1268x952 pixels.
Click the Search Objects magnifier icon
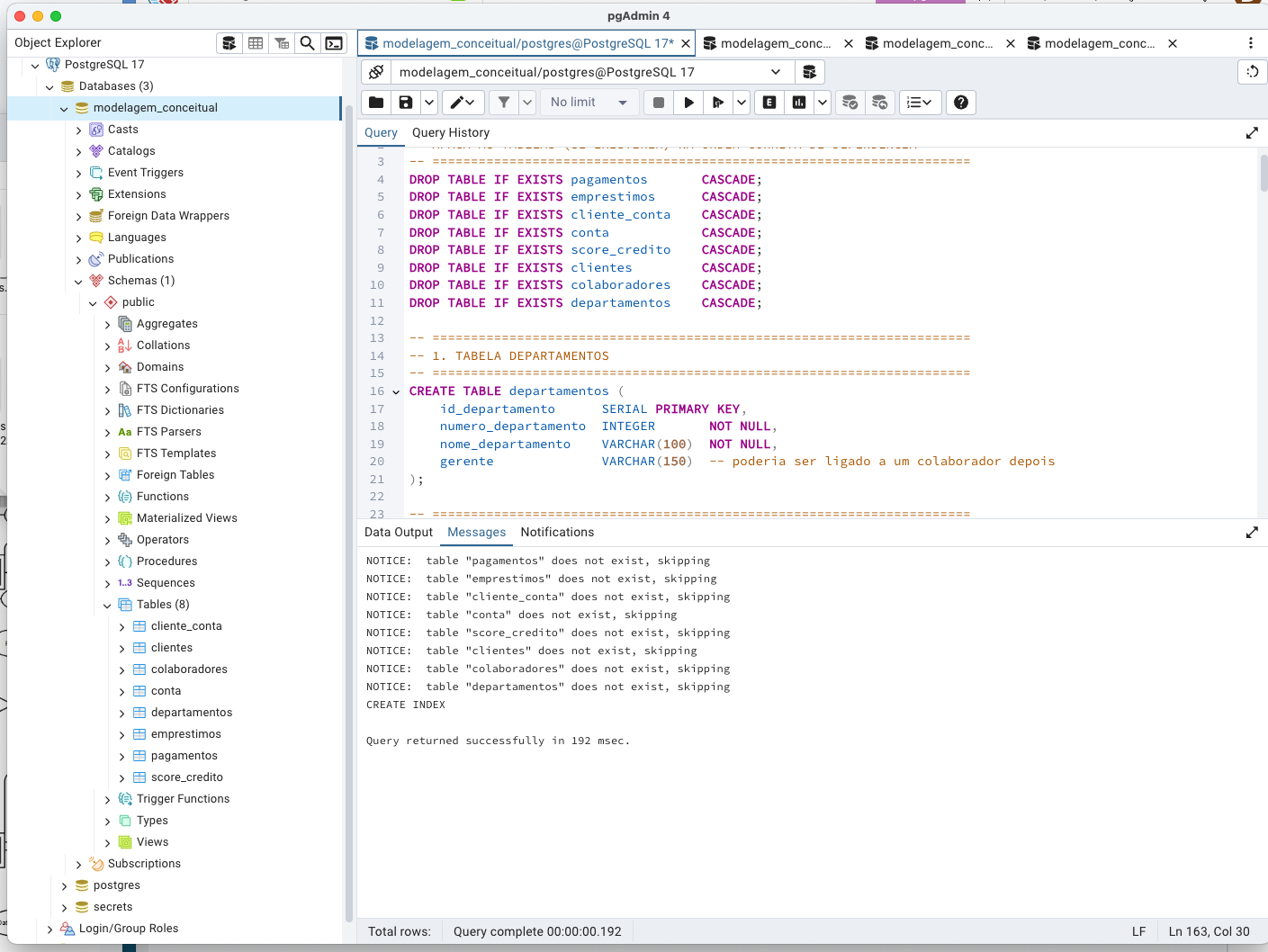click(x=308, y=43)
